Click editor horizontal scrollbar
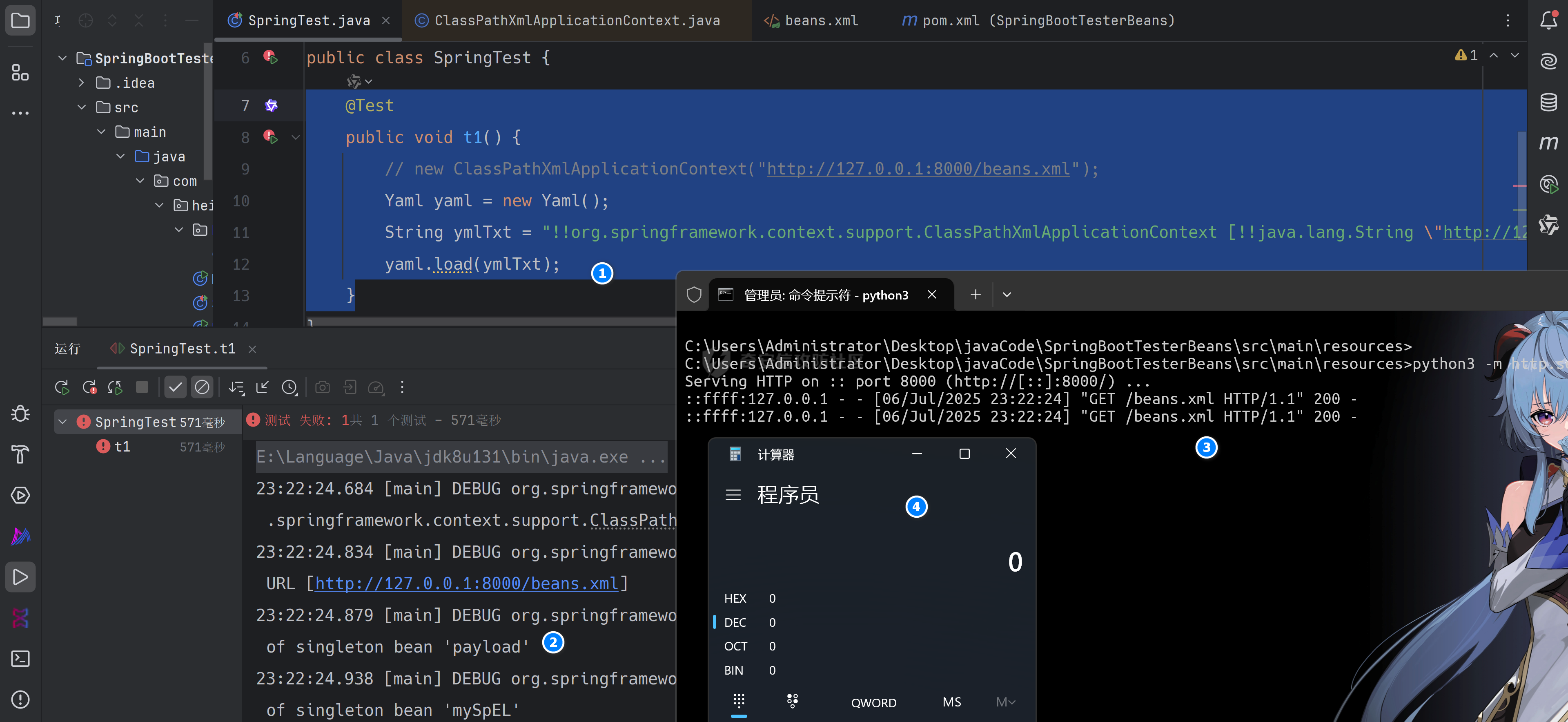 (490, 321)
